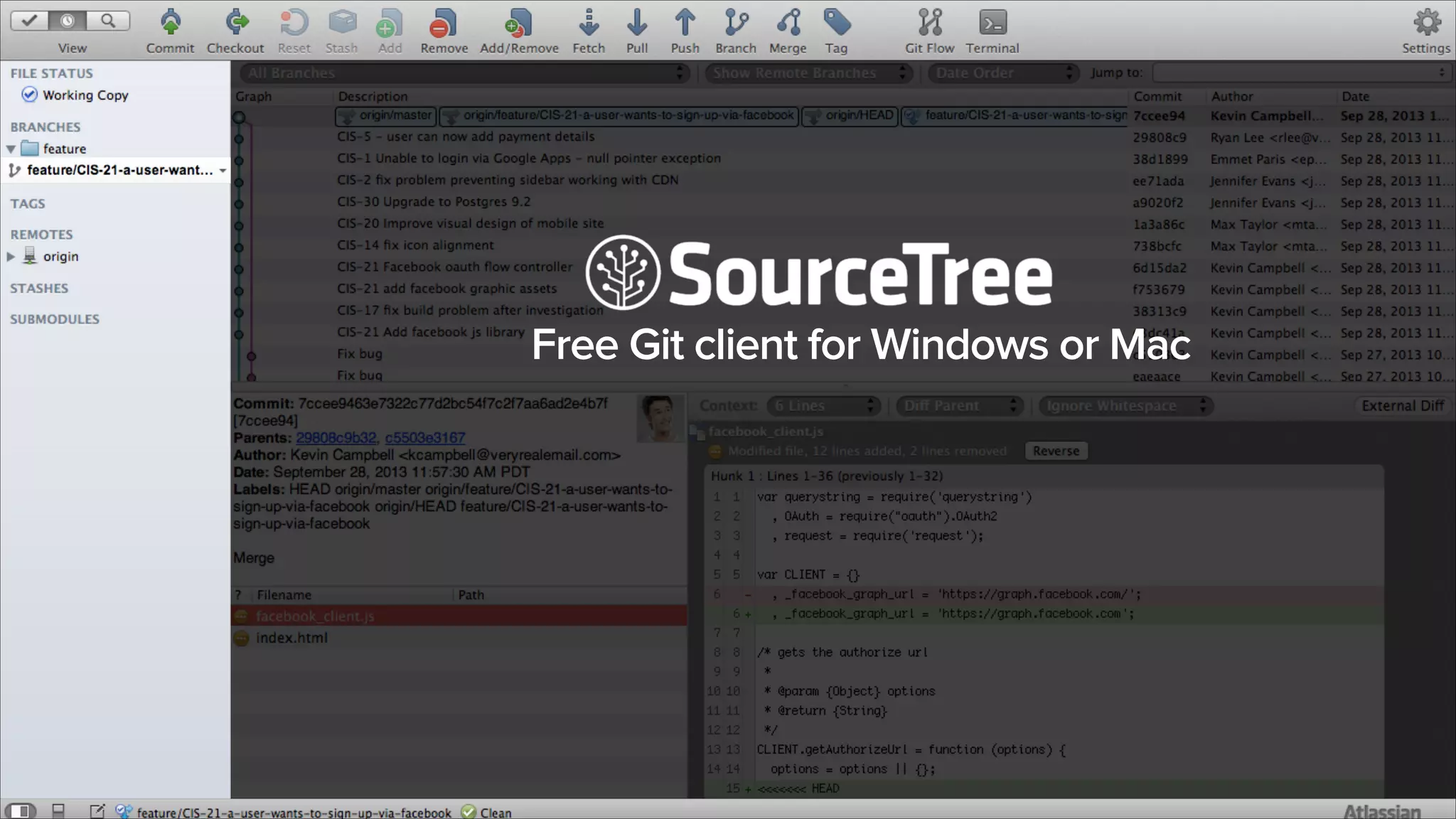Image resolution: width=1456 pixels, height=819 pixels.
Task: Click the status bar icon right of sidebar toggle
Action: 58,811
